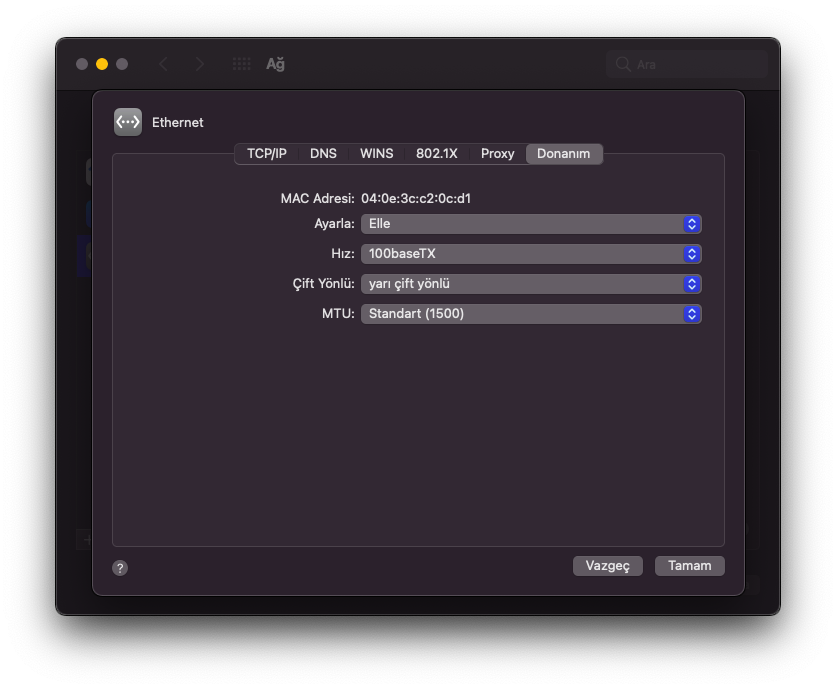Confirm with the Tamam button

tap(689, 566)
